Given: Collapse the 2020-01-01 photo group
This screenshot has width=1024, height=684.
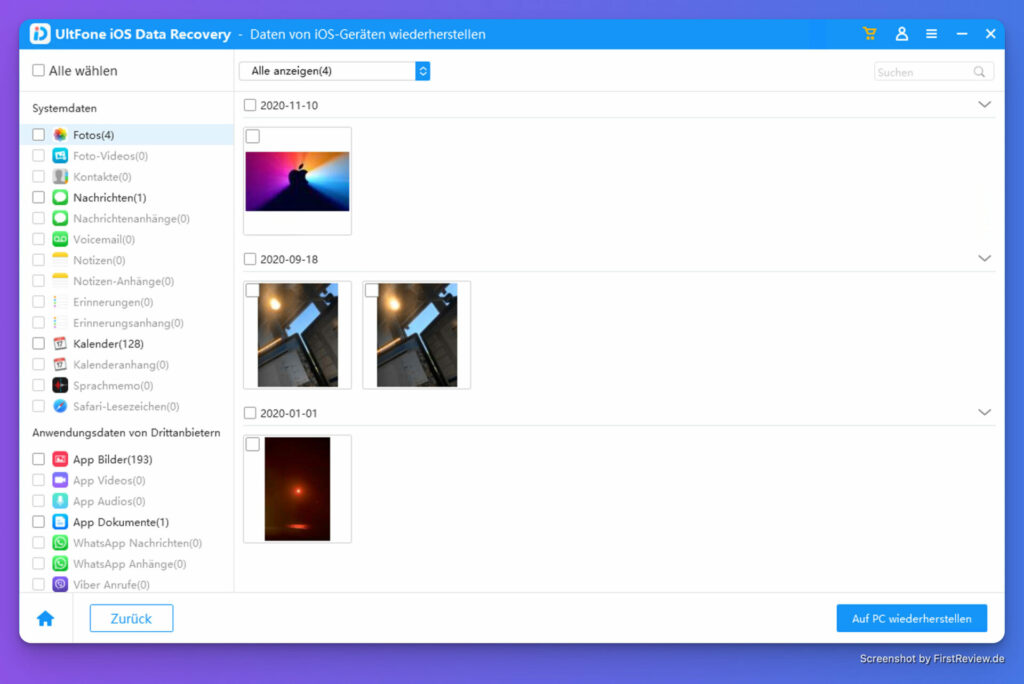Looking at the screenshot, I should click(984, 412).
